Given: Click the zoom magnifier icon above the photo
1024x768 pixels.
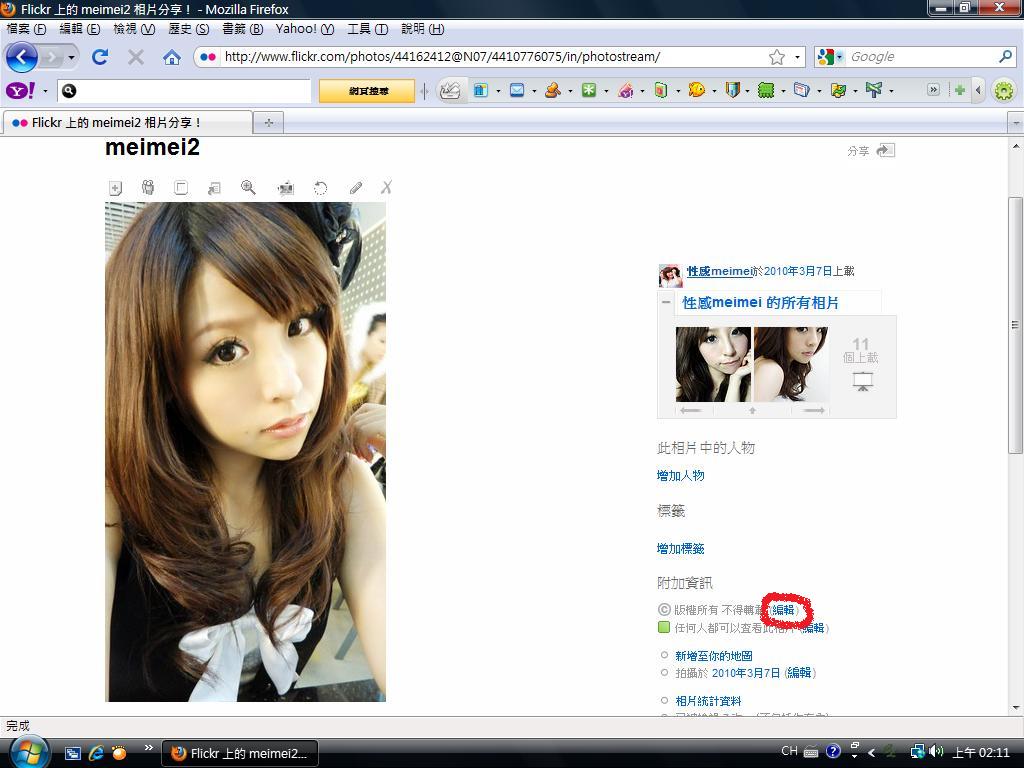Looking at the screenshot, I should click(x=248, y=188).
